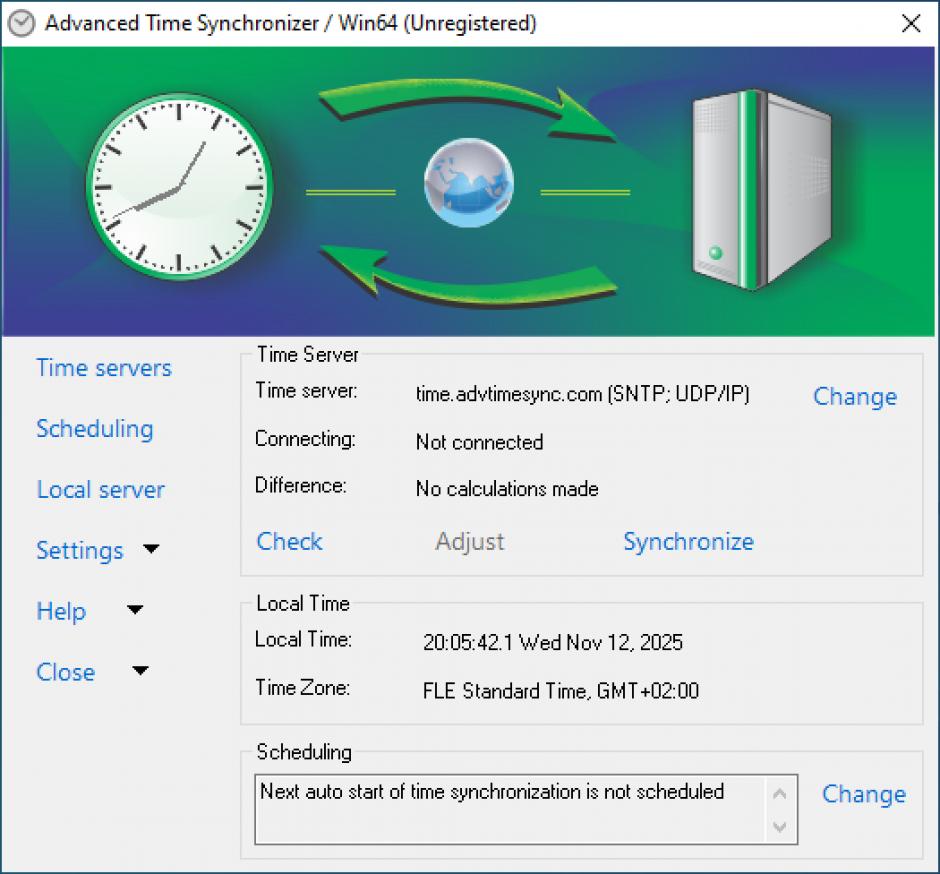Open the Local server page
Screen dimensions: 940x874
click(100, 490)
